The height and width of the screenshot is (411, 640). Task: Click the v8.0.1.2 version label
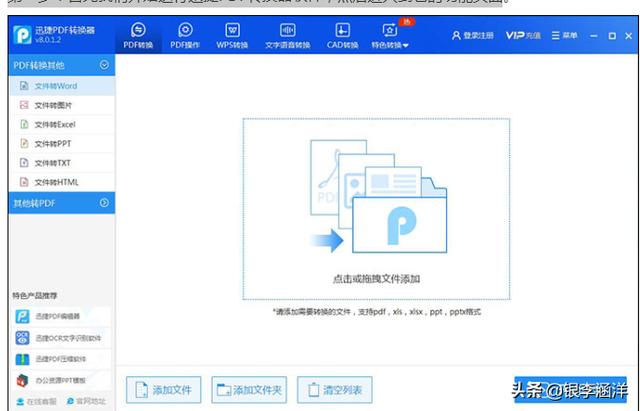pos(48,40)
